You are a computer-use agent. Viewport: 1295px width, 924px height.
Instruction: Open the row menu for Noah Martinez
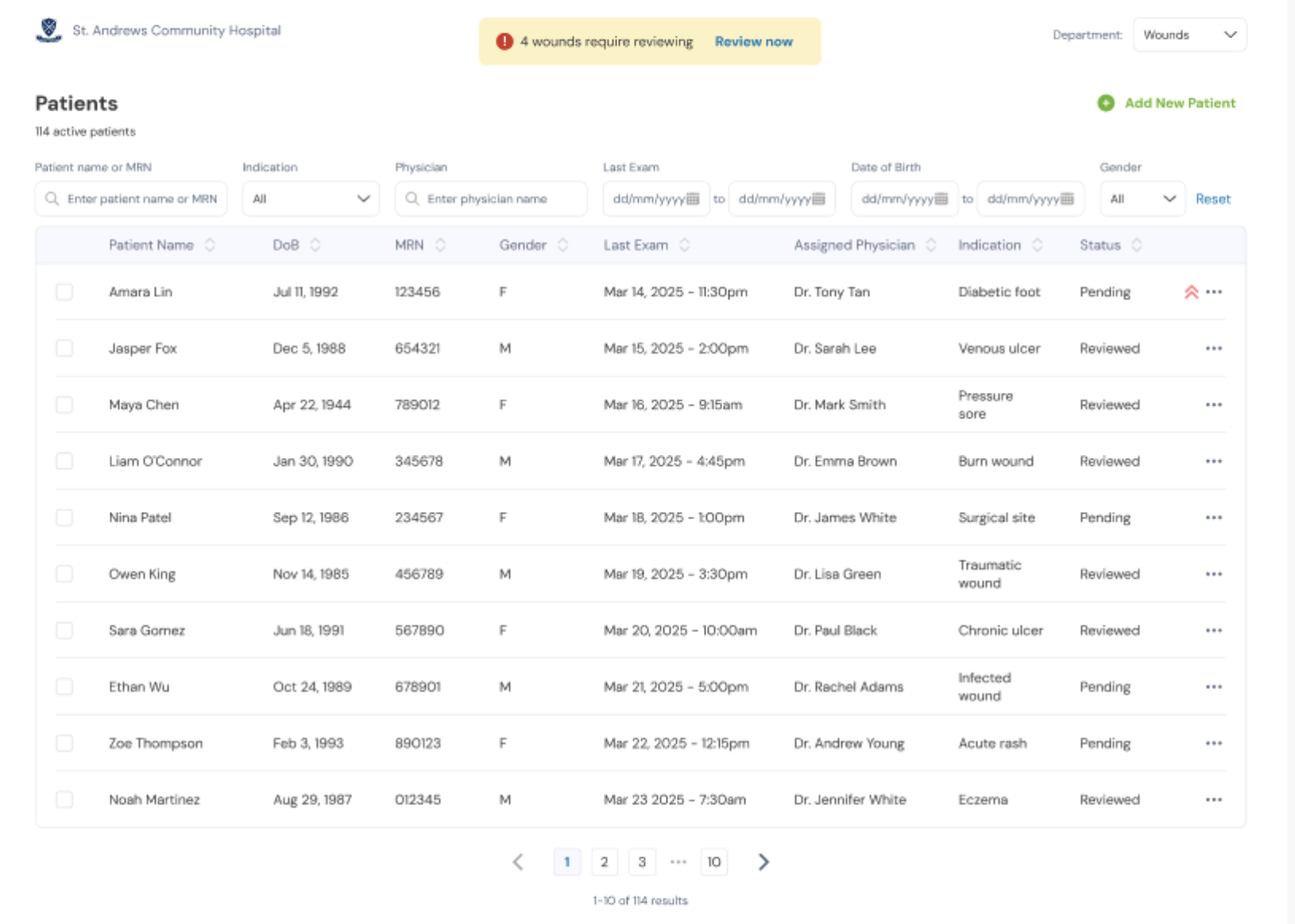(1214, 799)
